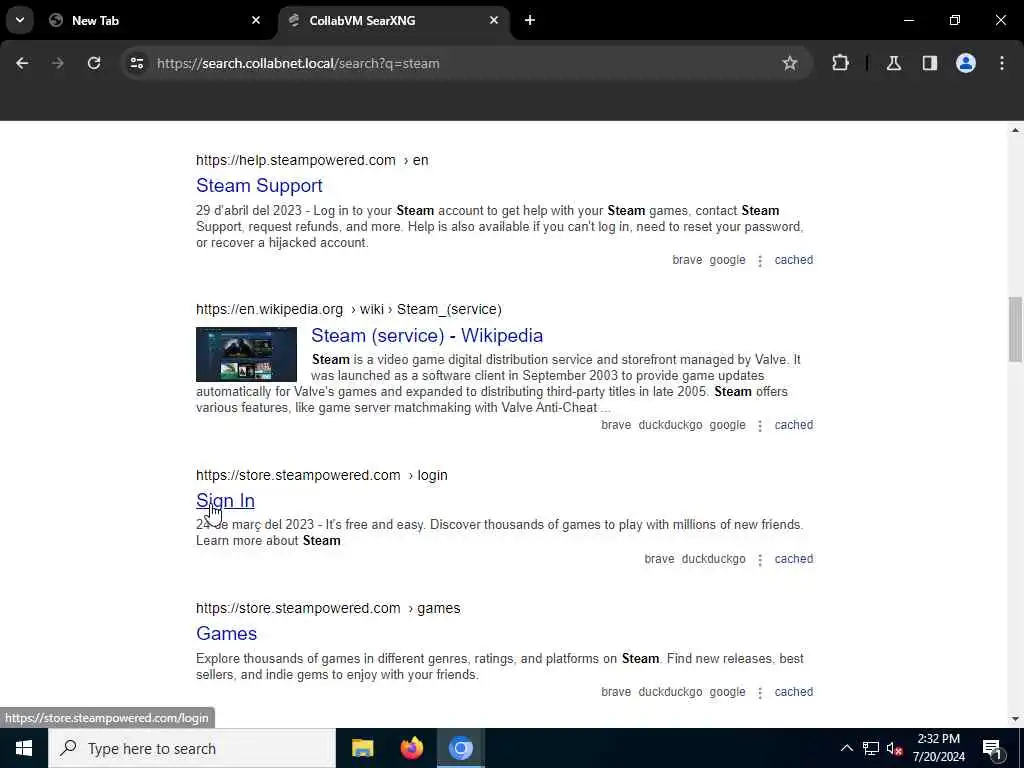Screen dimensions: 1024x768
Task: Open File Explorer from the taskbar
Action: click(362, 748)
